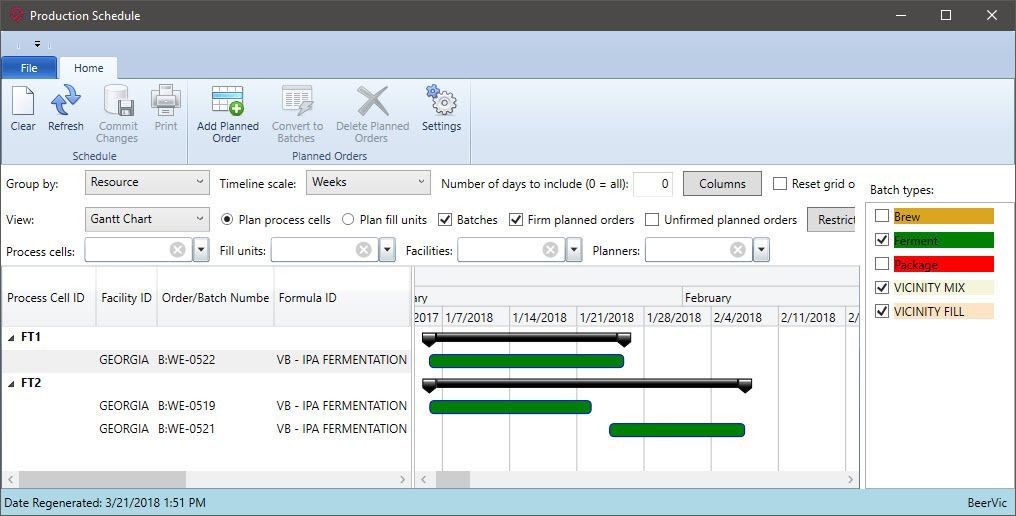
Task: Click the grid horizontal scrollbar thumb
Action: coord(102,480)
